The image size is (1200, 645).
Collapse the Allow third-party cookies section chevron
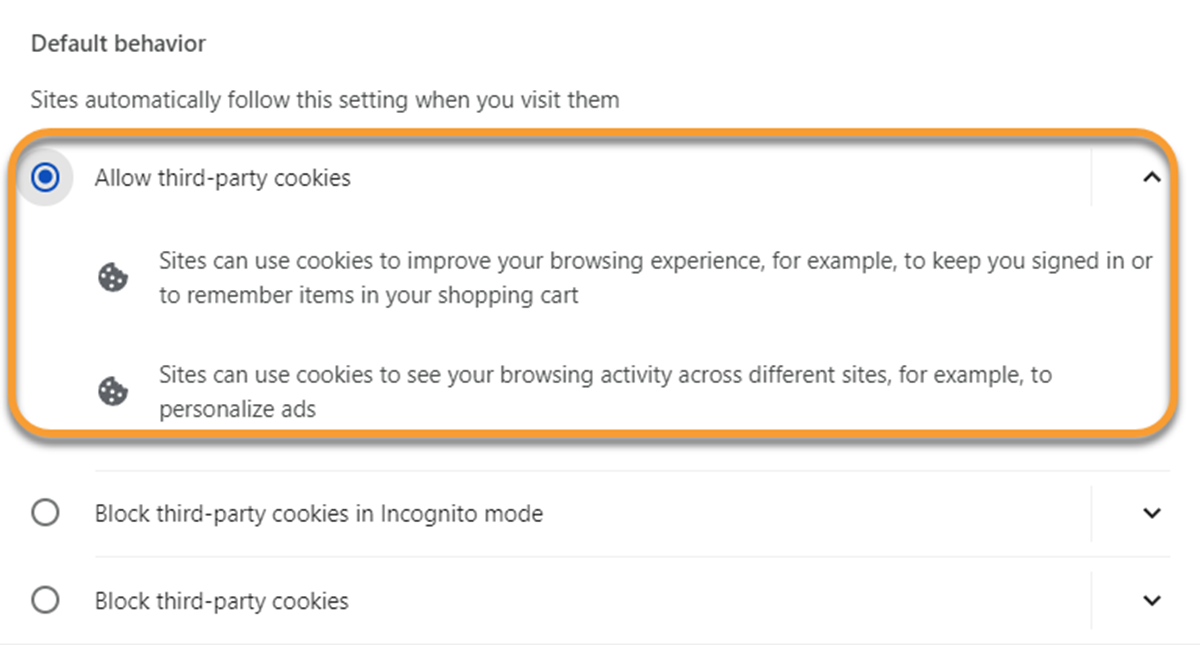click(1152, 177)
